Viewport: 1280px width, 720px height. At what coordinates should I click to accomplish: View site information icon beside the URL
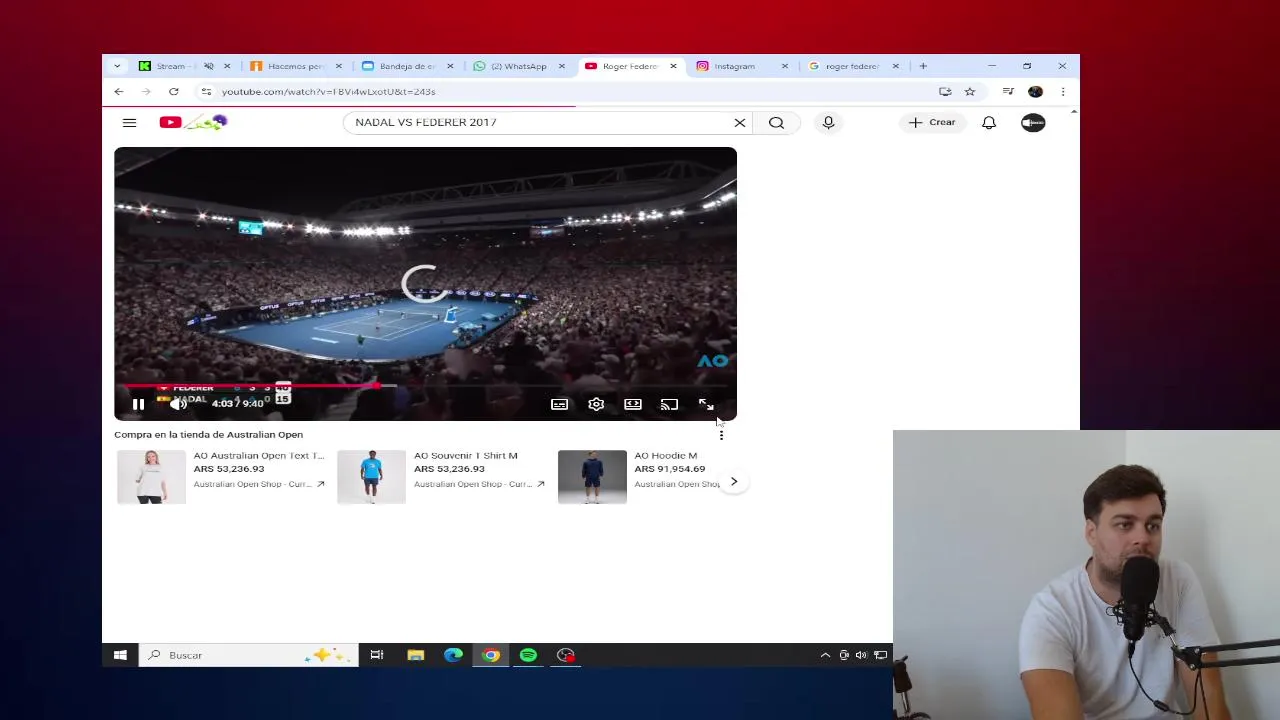point(206,91)
